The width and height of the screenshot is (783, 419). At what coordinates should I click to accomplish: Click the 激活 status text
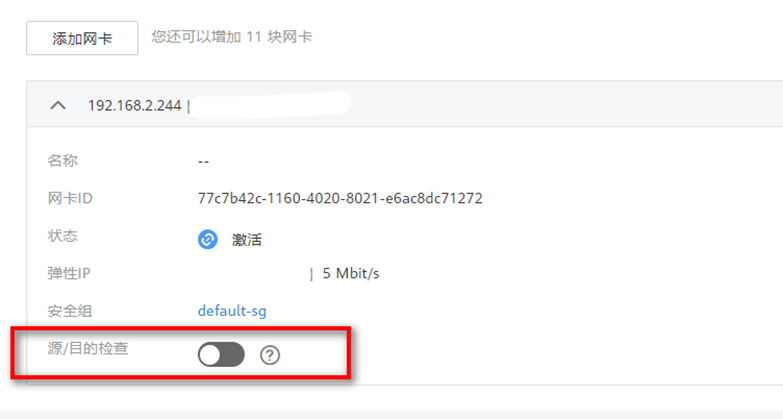[x=247, y=240]
